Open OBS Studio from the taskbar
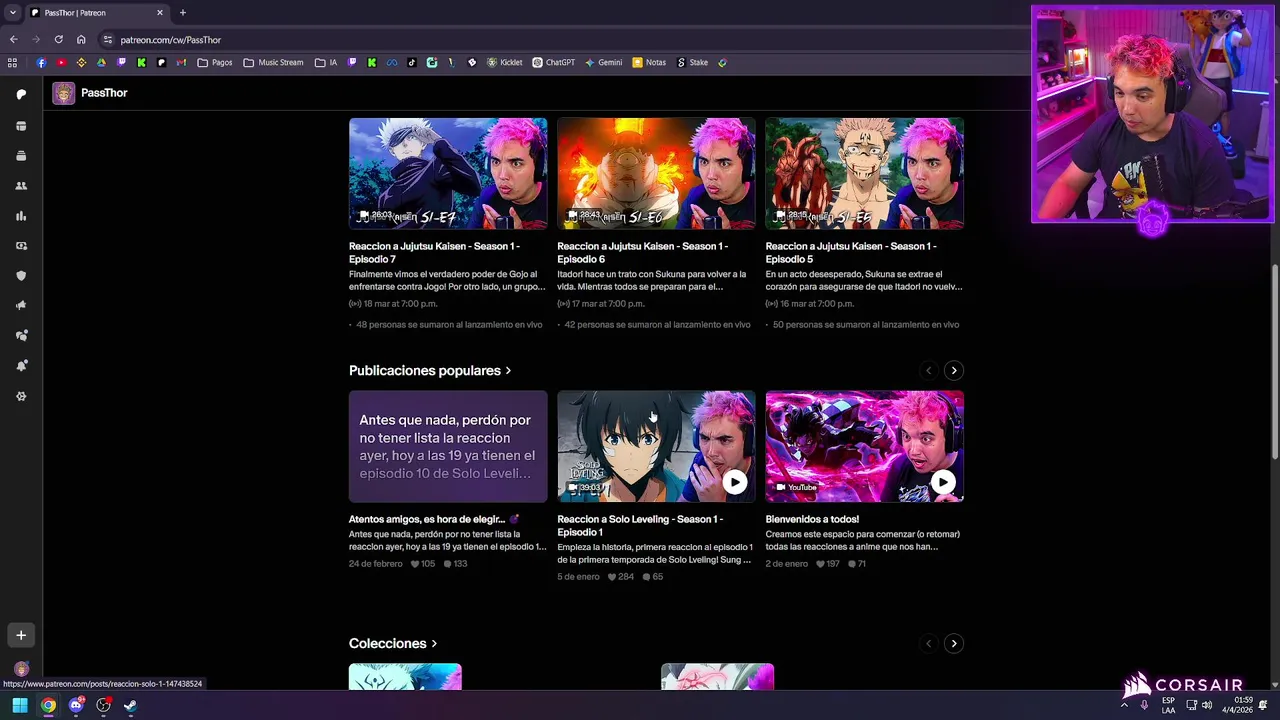The image size is (1280, 720). [103, 706]
